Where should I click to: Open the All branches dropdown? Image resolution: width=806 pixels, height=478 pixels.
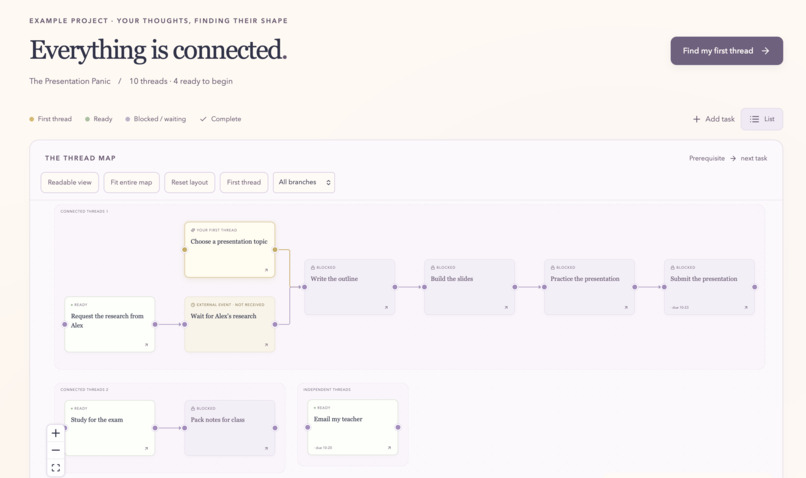pyautogui.click(x=304, y=182)
